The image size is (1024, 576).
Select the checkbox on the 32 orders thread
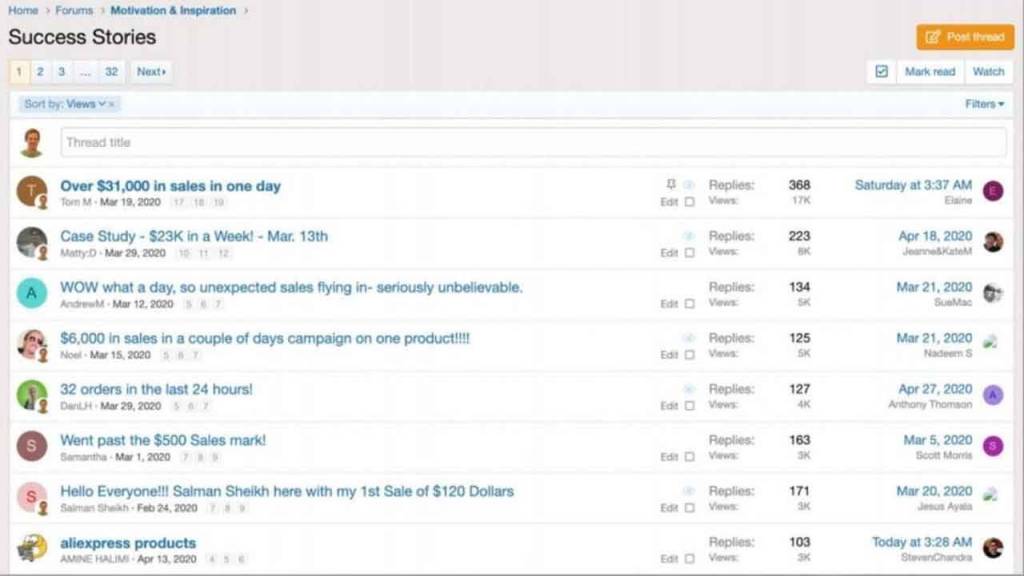689,406
